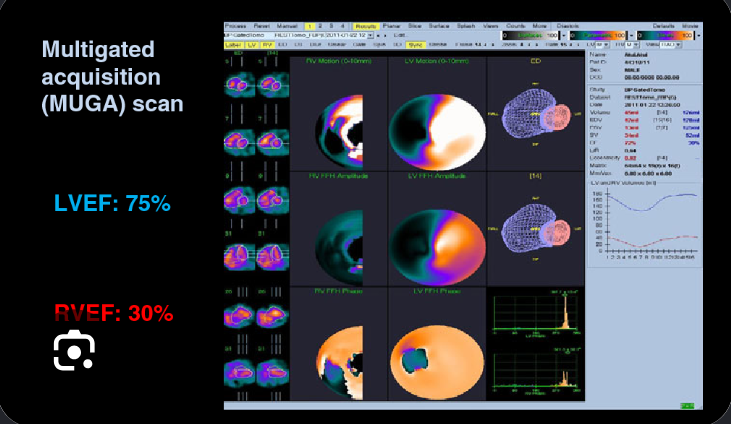Open Parametric color scale dropdown arrow
Screen dimensions: 731x424
click(x=631, y=35)
